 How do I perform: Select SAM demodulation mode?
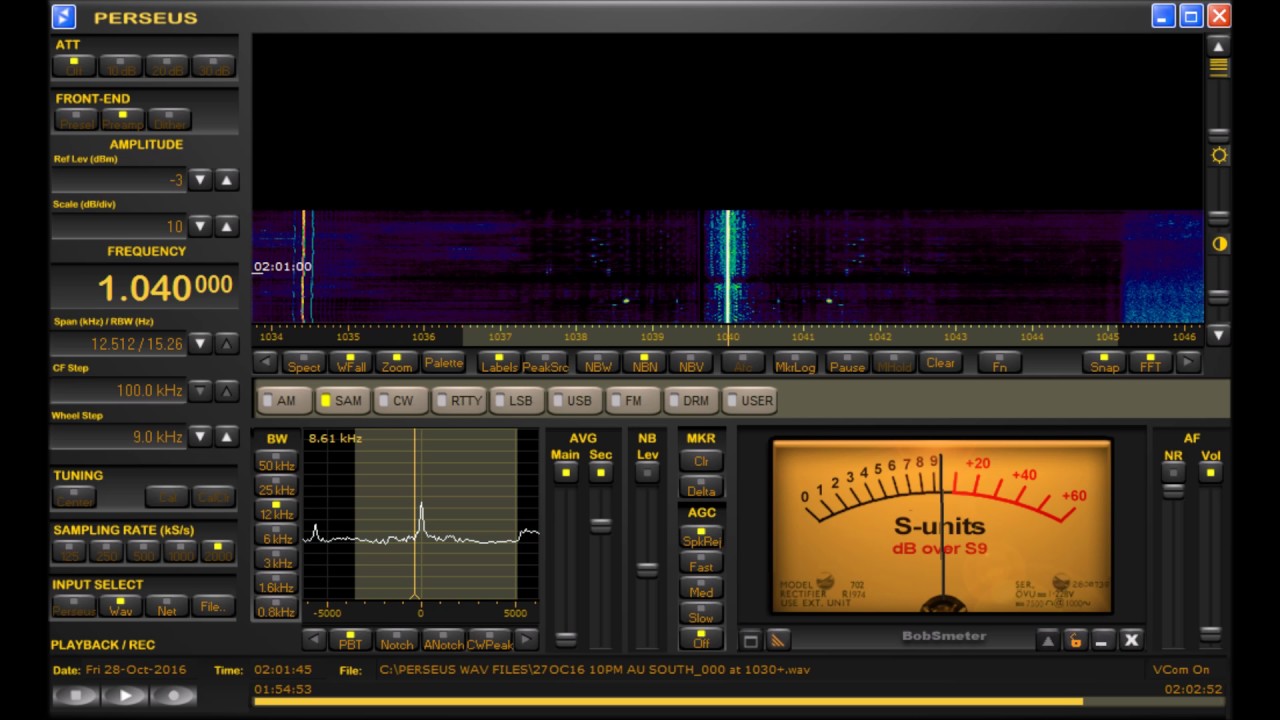click(343, 400)
